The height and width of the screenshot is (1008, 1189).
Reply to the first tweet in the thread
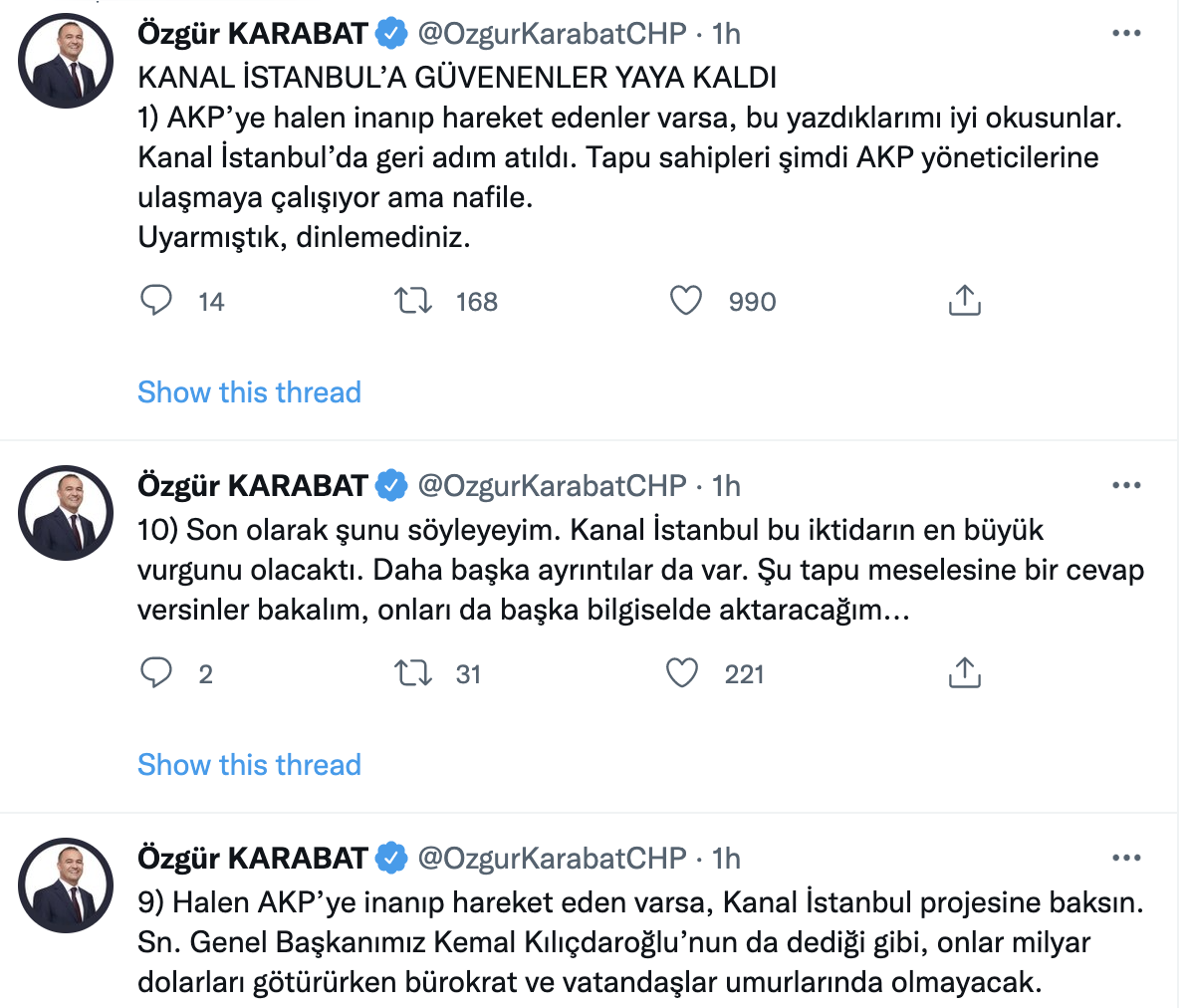[x=156, y=301]
